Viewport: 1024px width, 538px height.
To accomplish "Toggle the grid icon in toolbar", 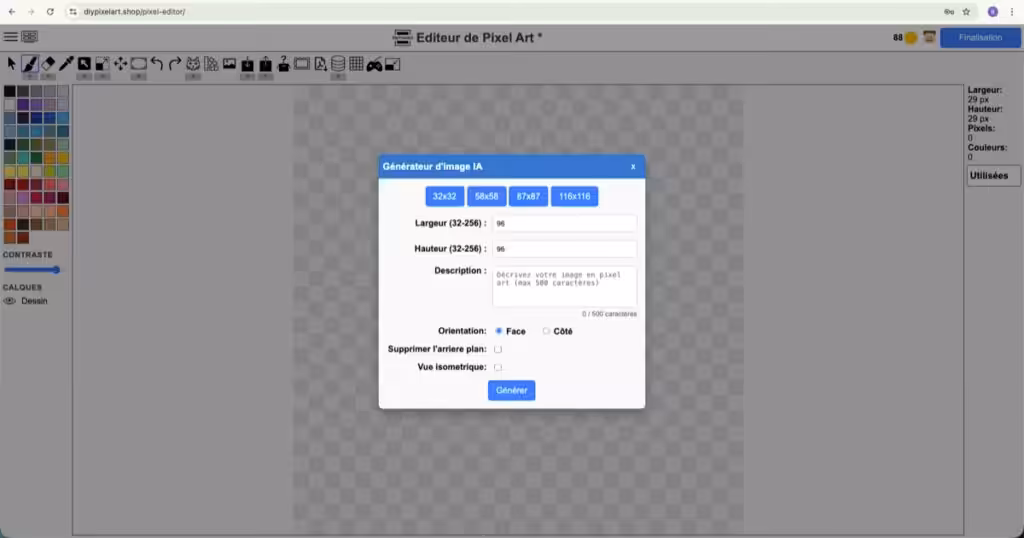I will (356, 64).
